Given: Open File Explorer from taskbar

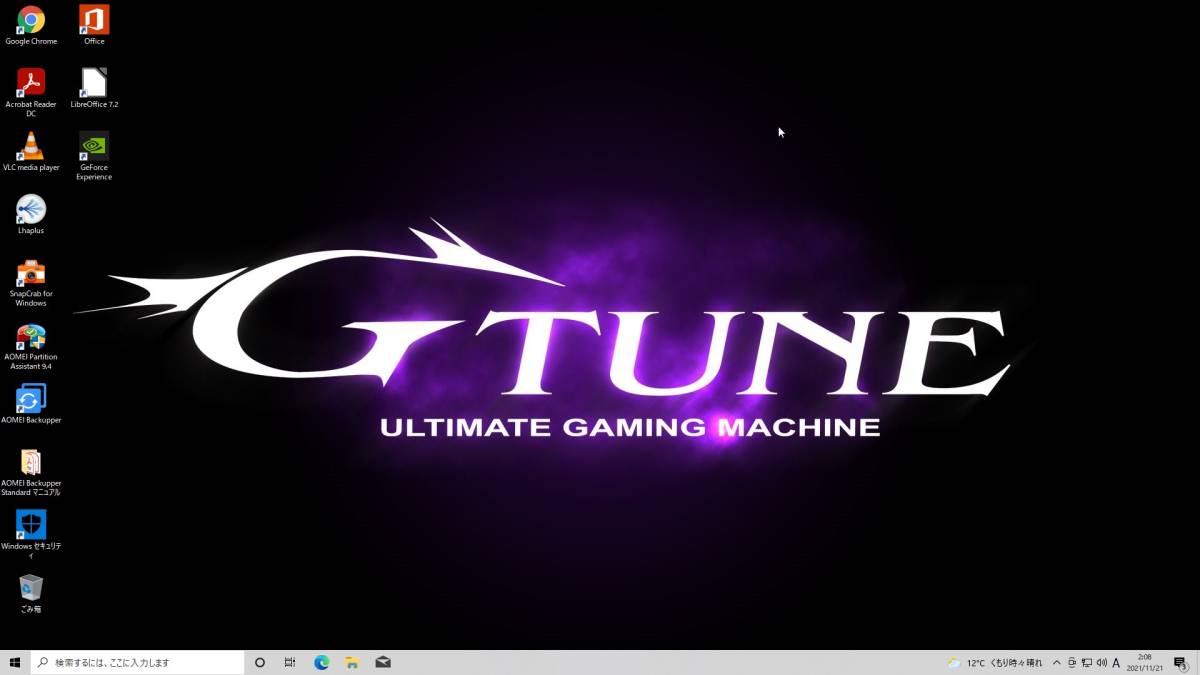Looking at the screenshot, I should [352, 662].
